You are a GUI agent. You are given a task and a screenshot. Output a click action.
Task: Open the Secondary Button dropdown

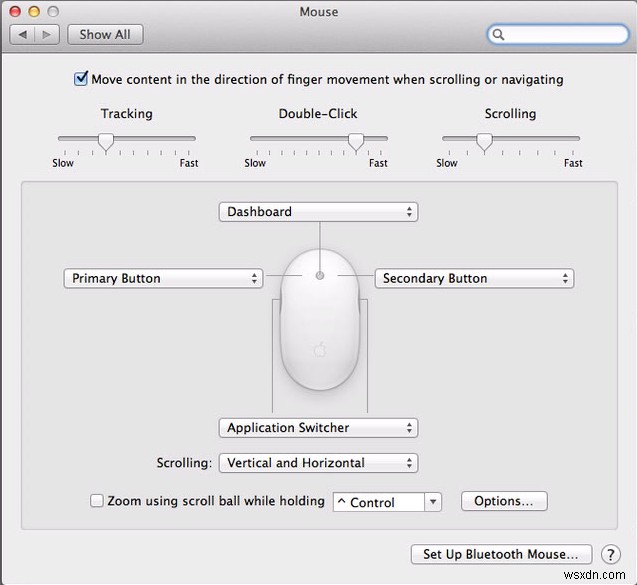coord(474,278)
